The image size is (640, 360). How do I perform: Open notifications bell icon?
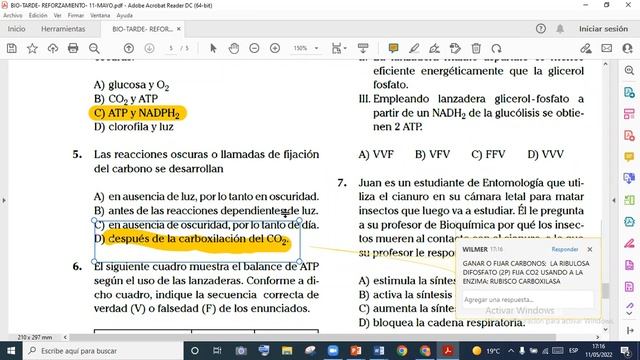(x=560, y=29)
